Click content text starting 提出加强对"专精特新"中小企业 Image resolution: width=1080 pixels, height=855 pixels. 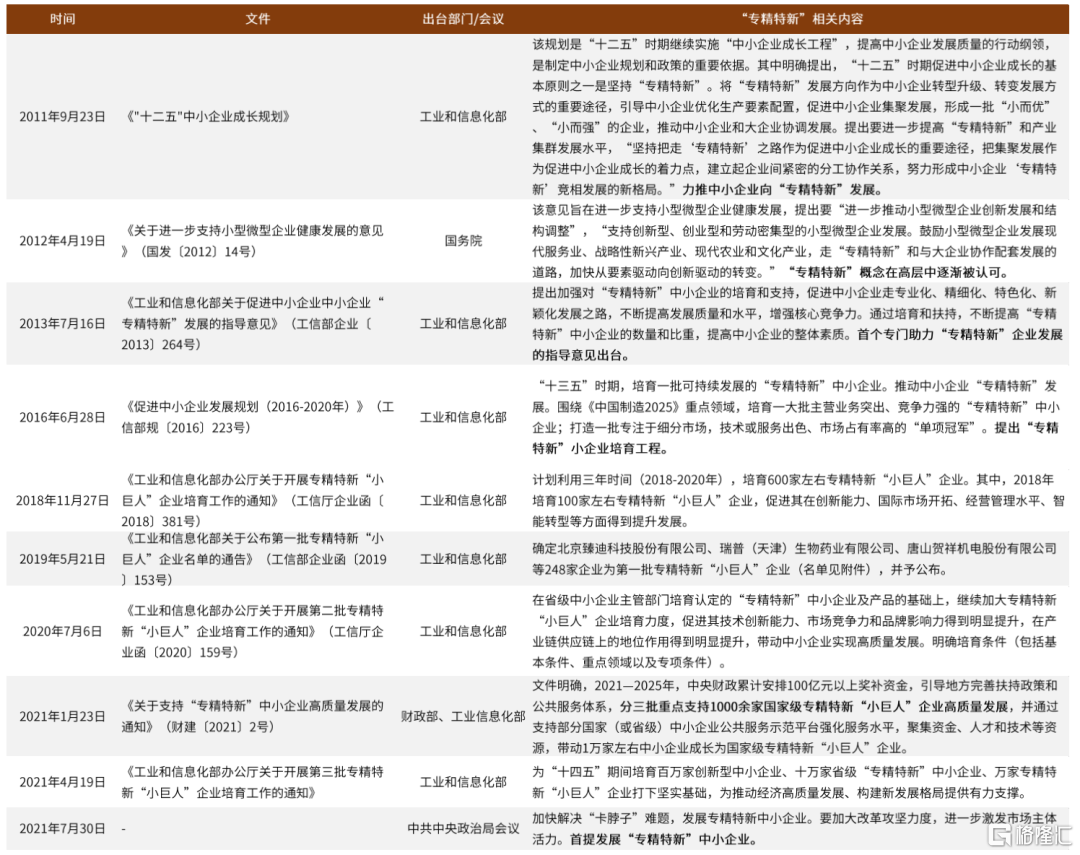797,324
